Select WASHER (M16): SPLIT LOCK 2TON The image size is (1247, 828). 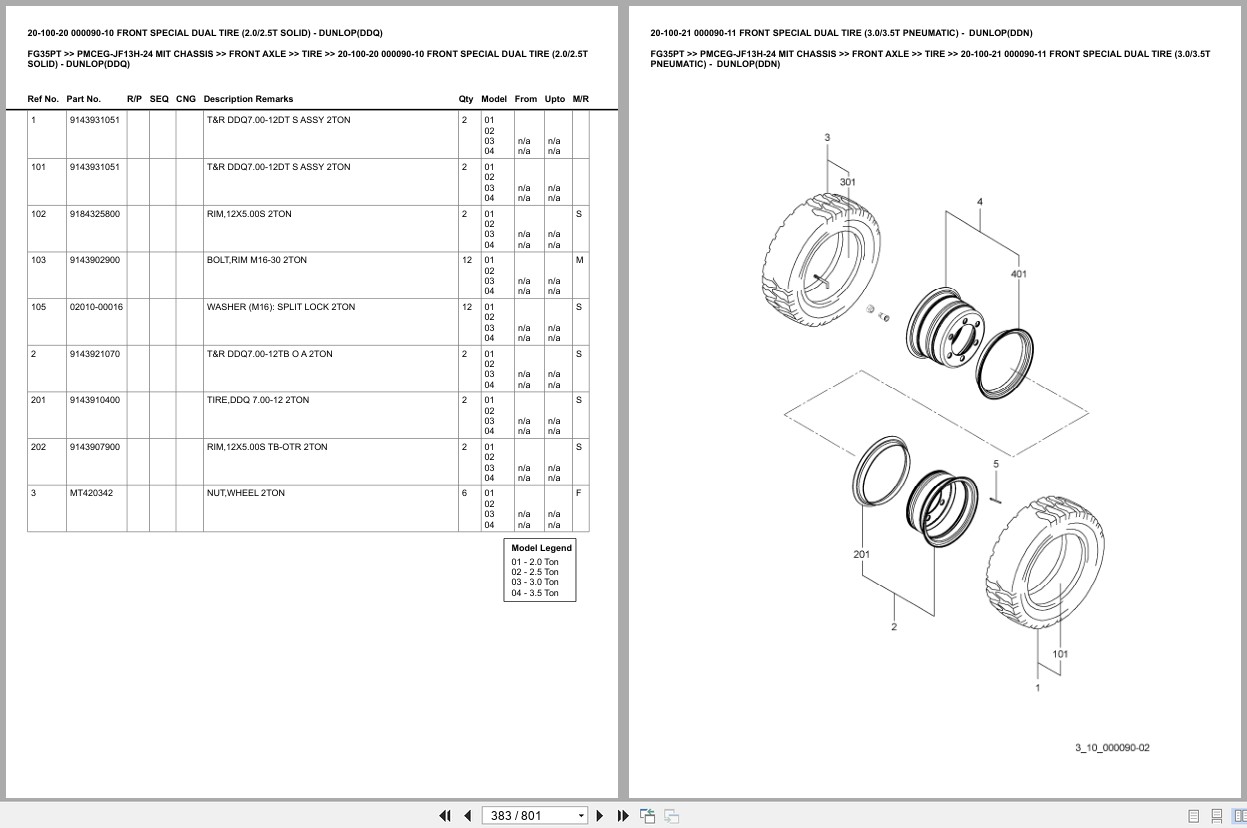(x=281, y=307)
